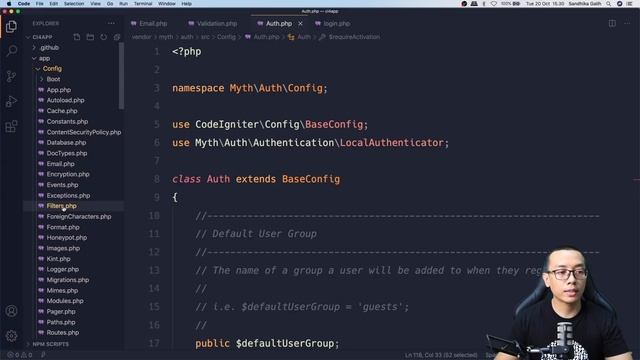
Task: Open Database.php in the Explorer
Action: click(66, 143)
